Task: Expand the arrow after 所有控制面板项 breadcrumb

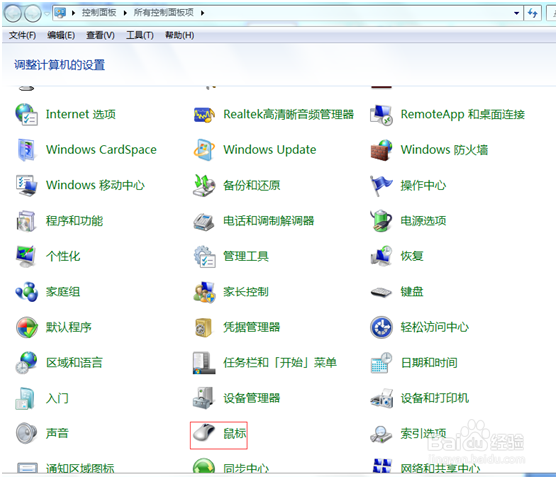Action: coord(202,13)
